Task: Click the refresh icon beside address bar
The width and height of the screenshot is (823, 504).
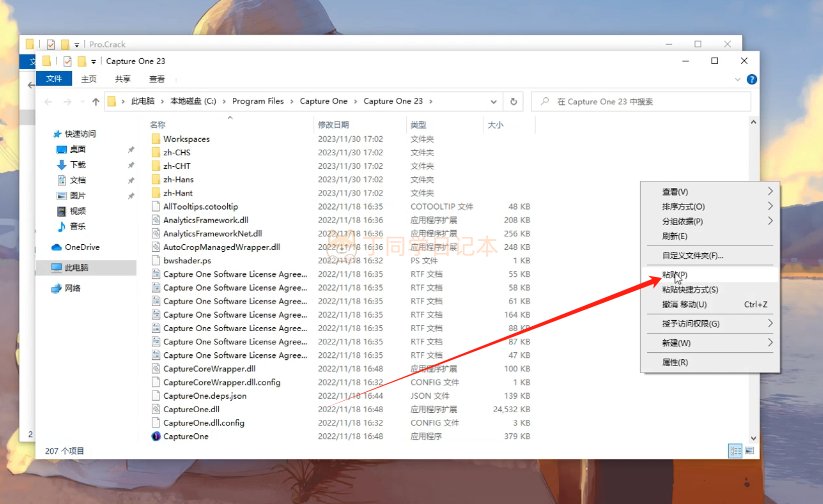Action: [513, 101]
